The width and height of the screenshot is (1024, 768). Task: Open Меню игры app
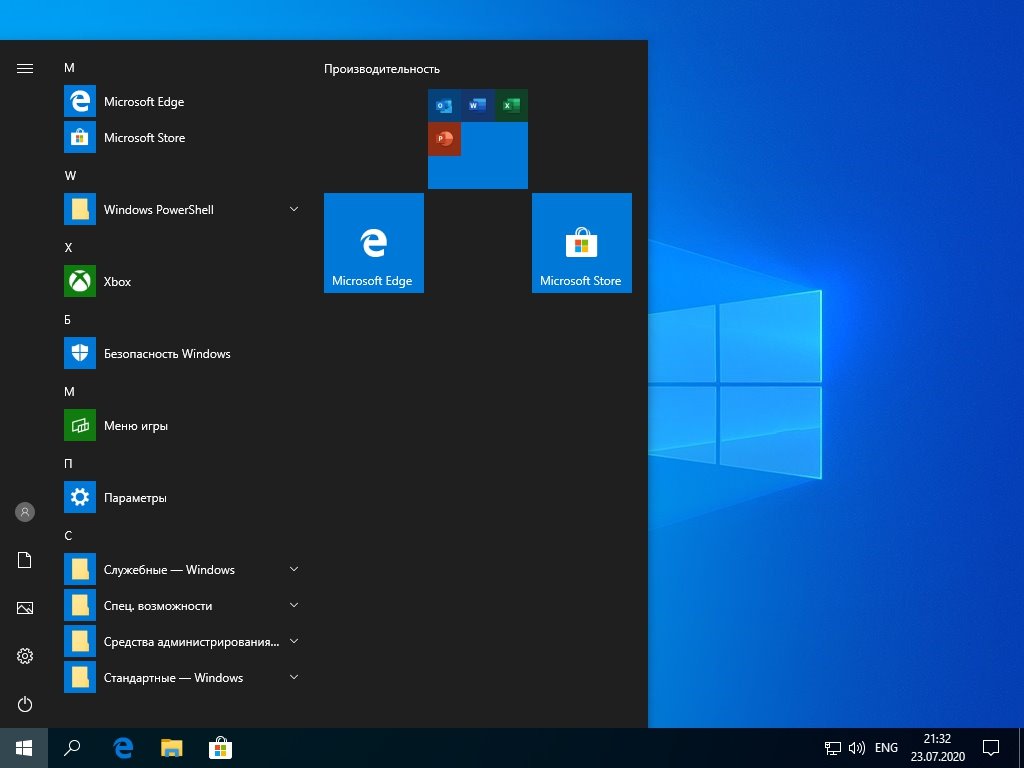182,426
